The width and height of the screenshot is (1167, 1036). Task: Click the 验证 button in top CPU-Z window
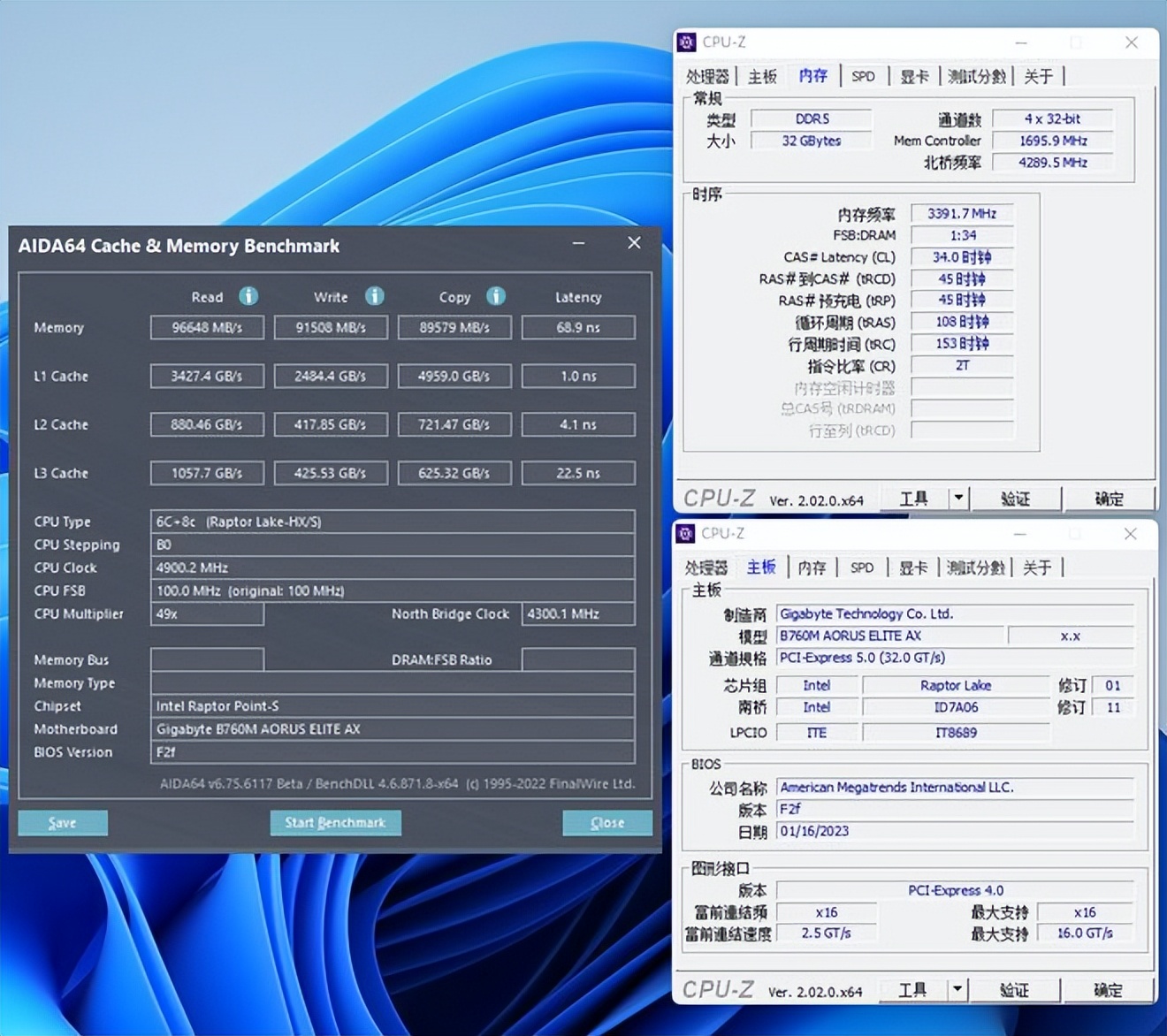click(1015, 498)
